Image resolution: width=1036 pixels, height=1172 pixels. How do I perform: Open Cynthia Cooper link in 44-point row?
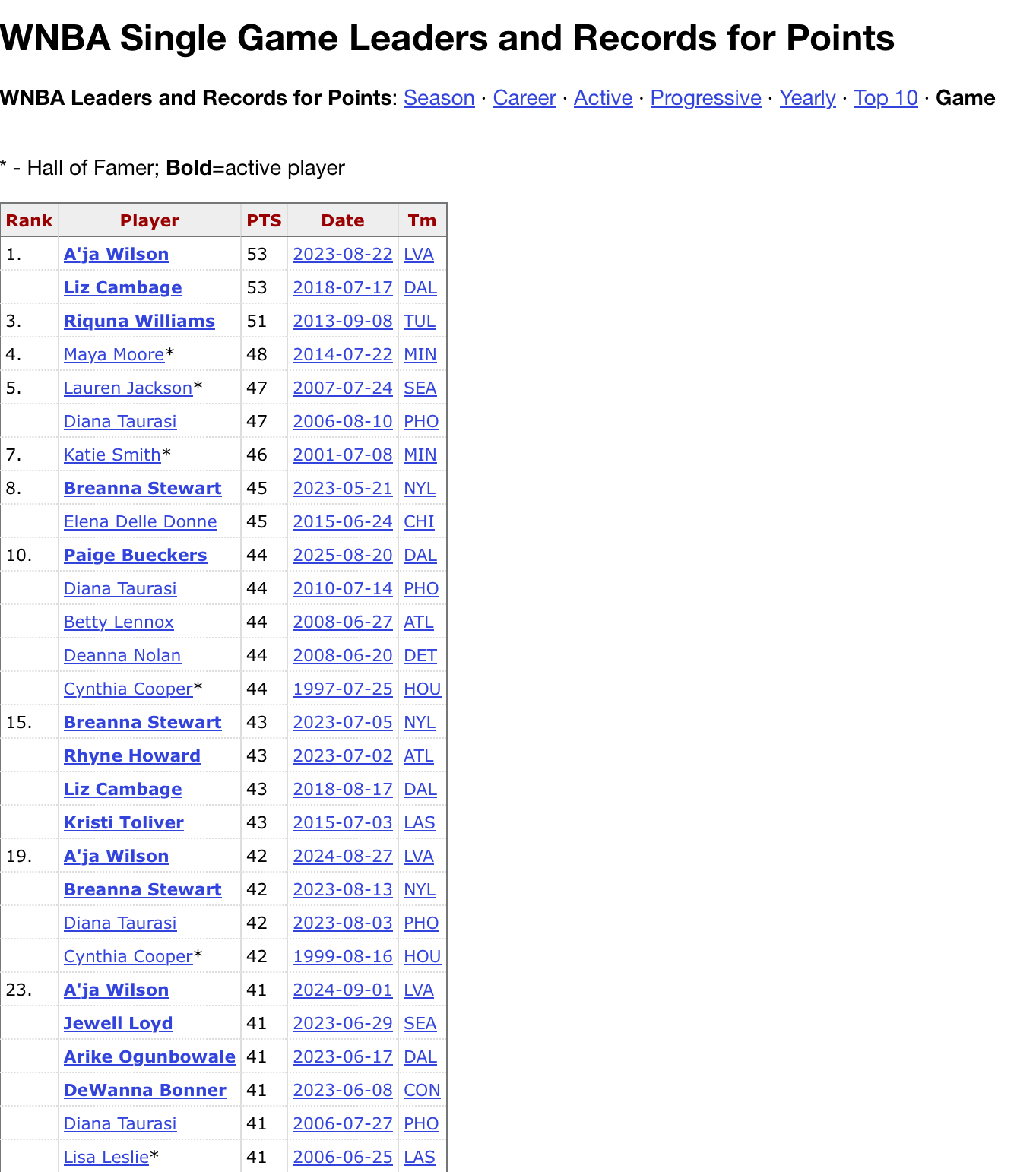pos(128,689)
